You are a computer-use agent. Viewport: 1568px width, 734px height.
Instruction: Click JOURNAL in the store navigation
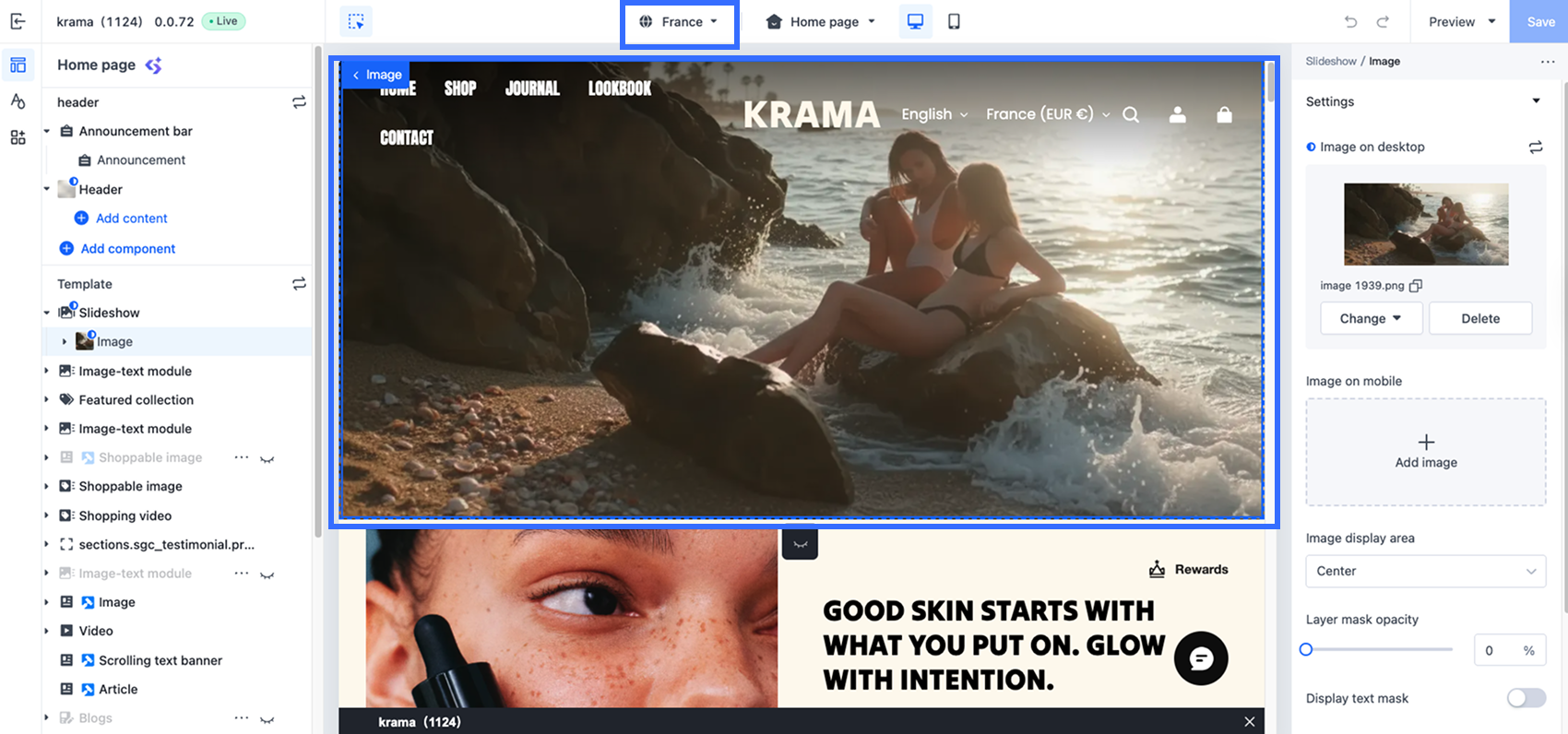(532, 89)
